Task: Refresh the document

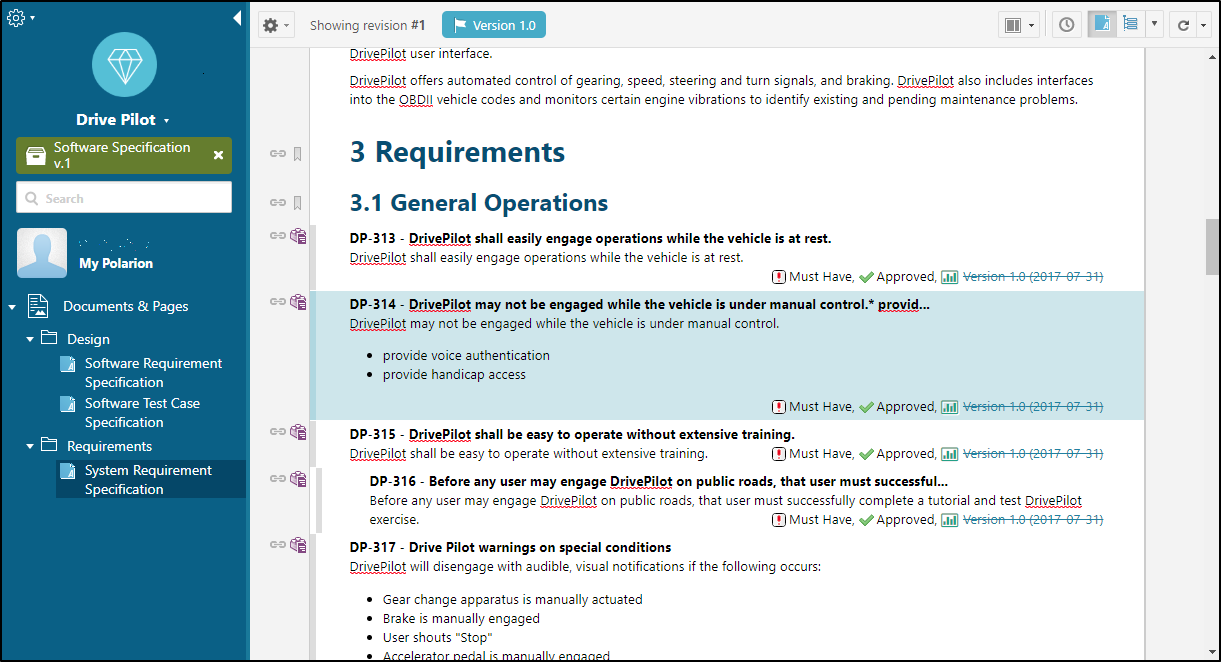Action: pos(1182,25)
